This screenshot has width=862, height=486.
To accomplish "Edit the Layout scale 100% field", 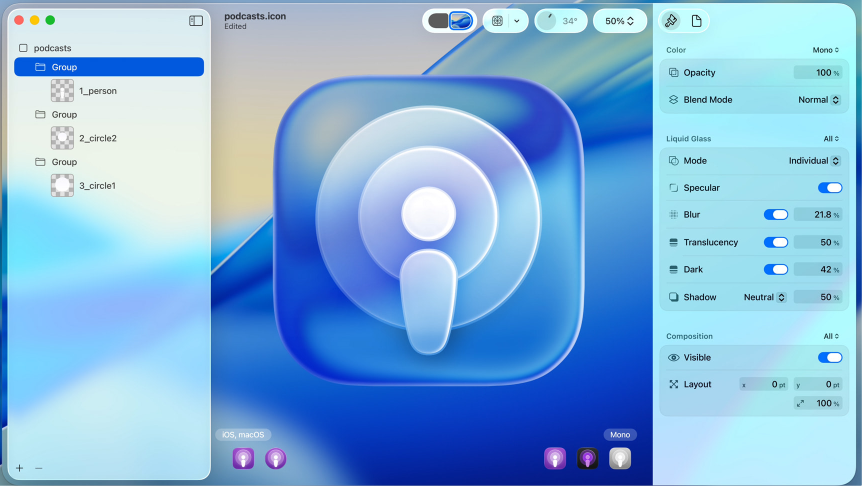I will (817, 403).
